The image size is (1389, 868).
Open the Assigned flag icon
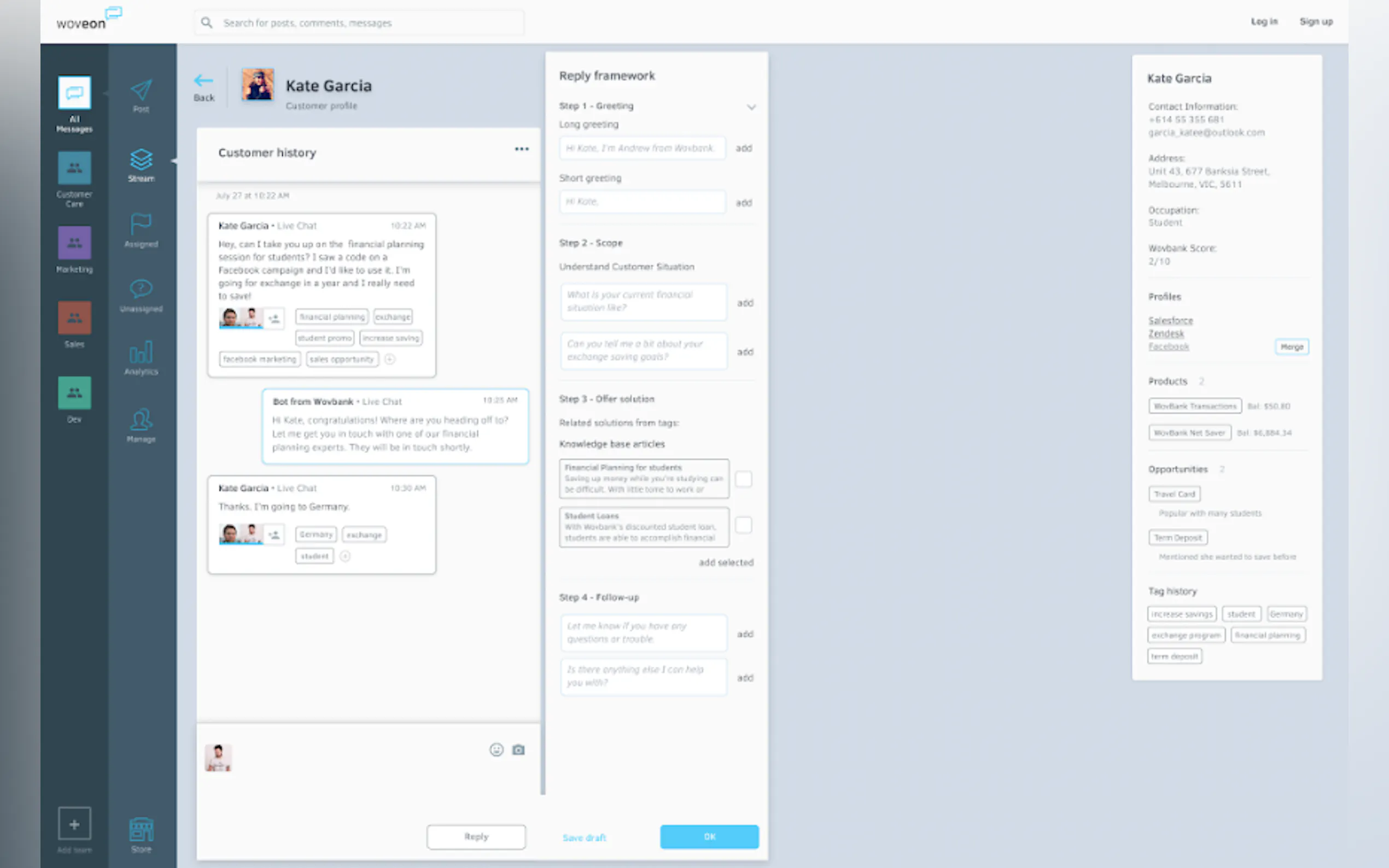[141, 225]
